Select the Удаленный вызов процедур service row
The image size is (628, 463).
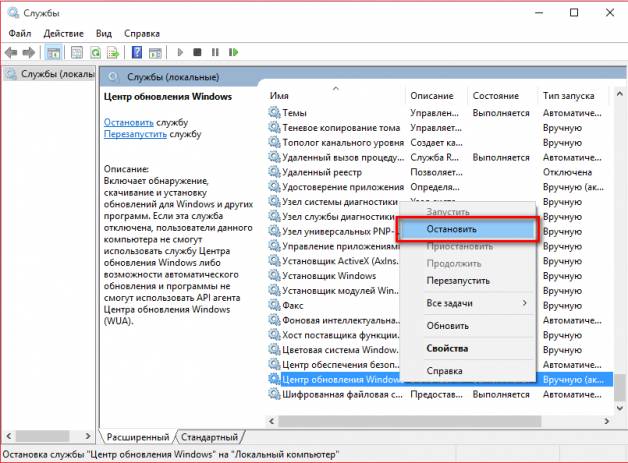pyautogui.click(x=440, y=157)
